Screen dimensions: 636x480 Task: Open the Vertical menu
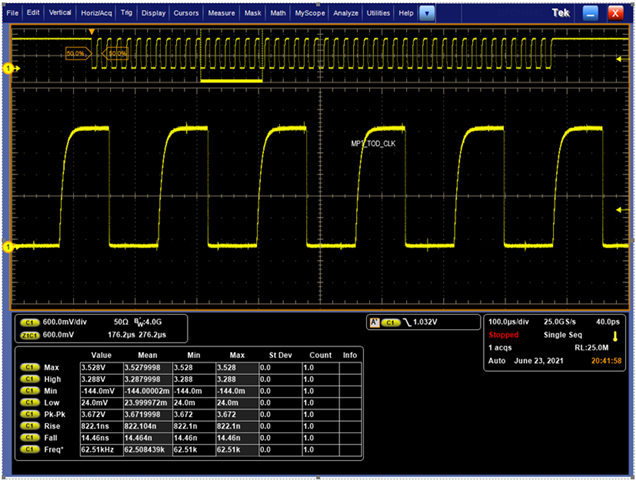tap(60, 14)
